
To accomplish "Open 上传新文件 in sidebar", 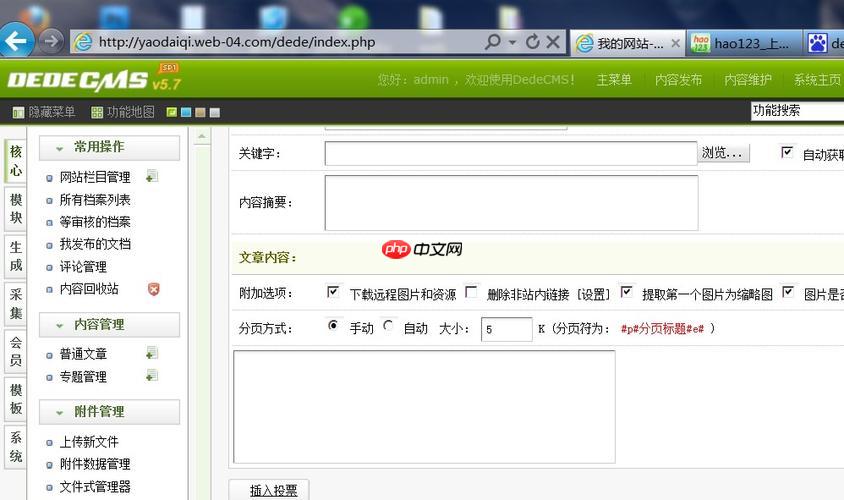I will [89, 442].
